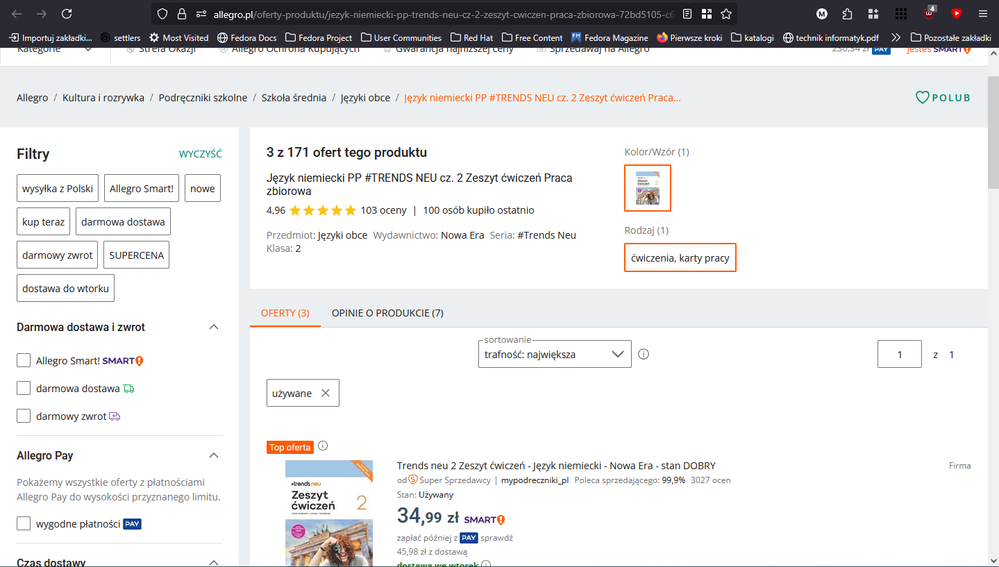Image resolution: width=999 pixels, height=567 pixels.
Task: Open Szkoła średnia breadcrumb
Action: (x=294, y=97)
